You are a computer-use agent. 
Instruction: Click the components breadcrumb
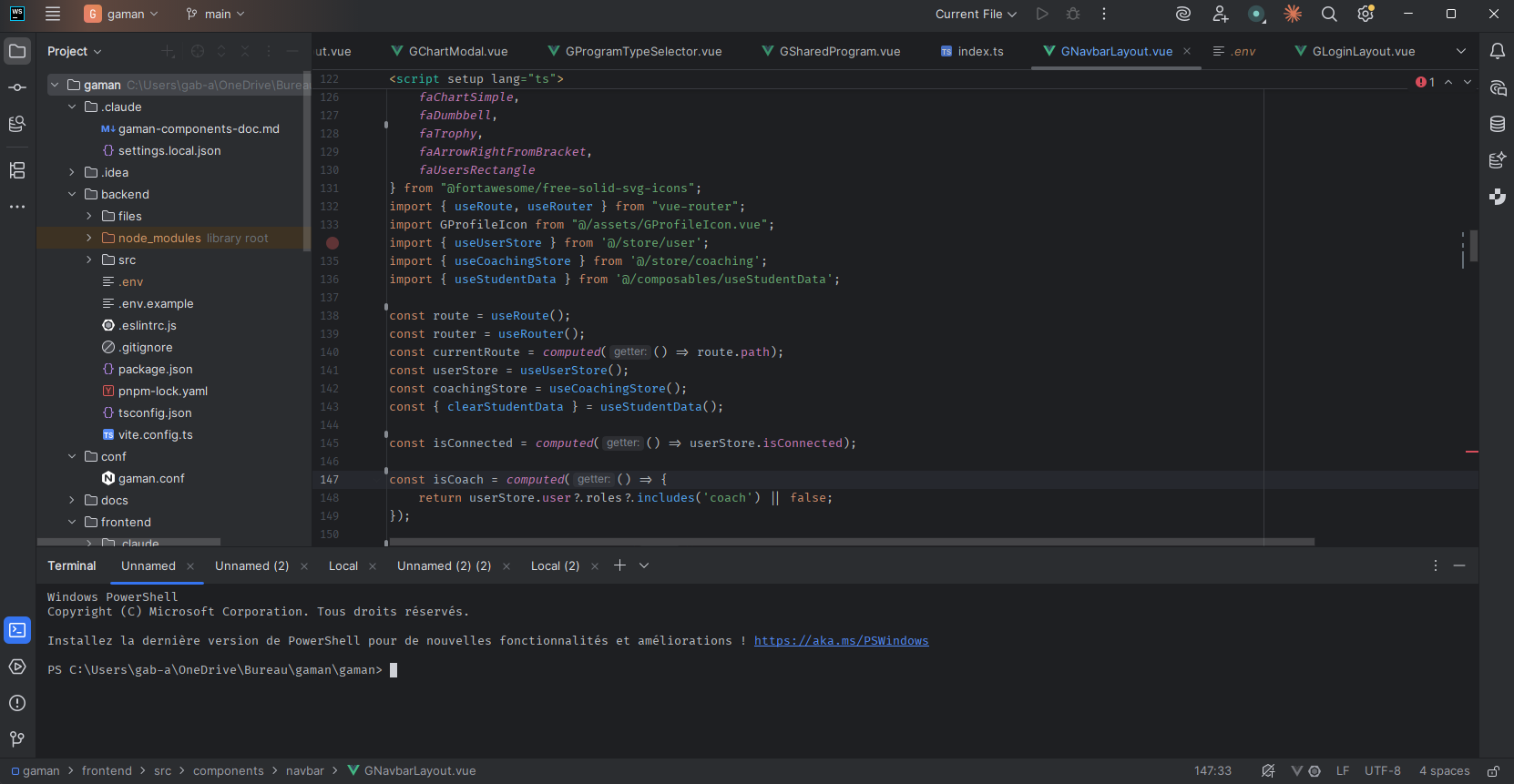228,771
